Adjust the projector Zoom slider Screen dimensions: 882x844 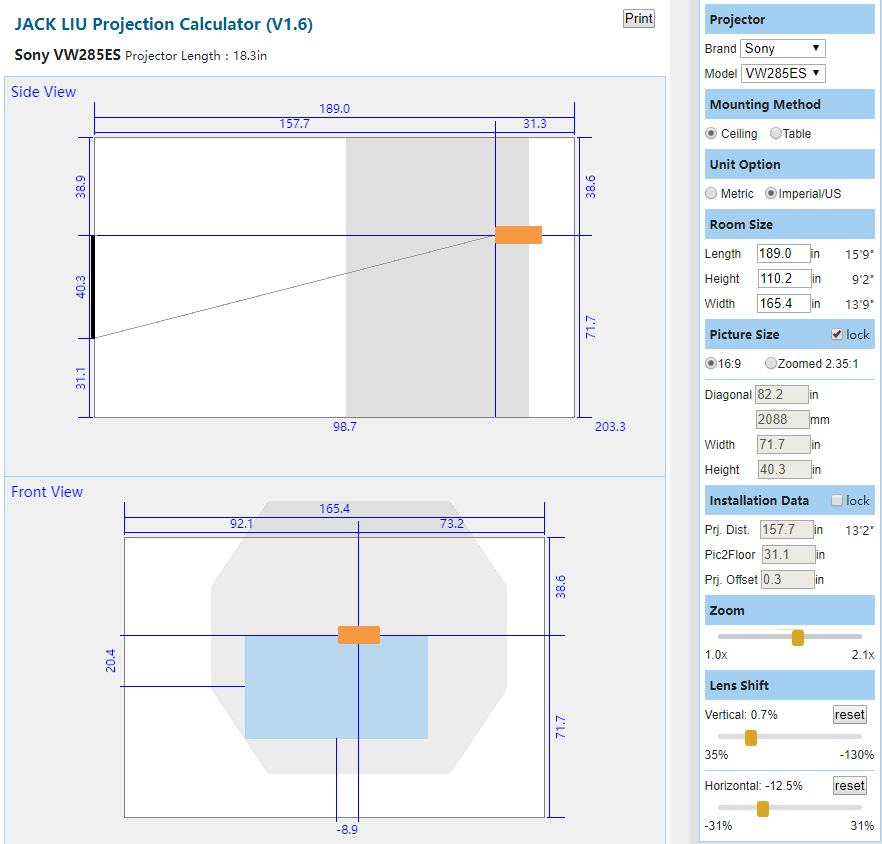[x=800, y=636]
